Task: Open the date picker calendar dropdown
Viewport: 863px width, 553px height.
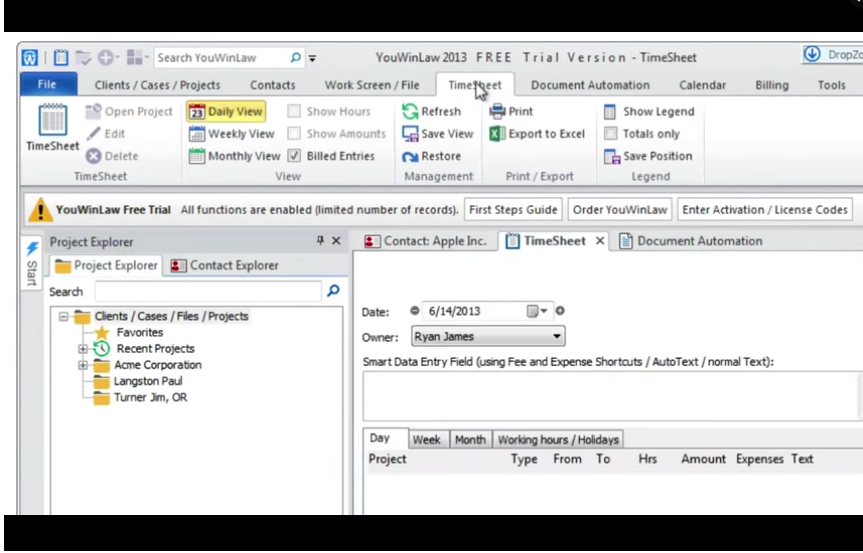Action: pyautogui.click(x=537, y=311)
